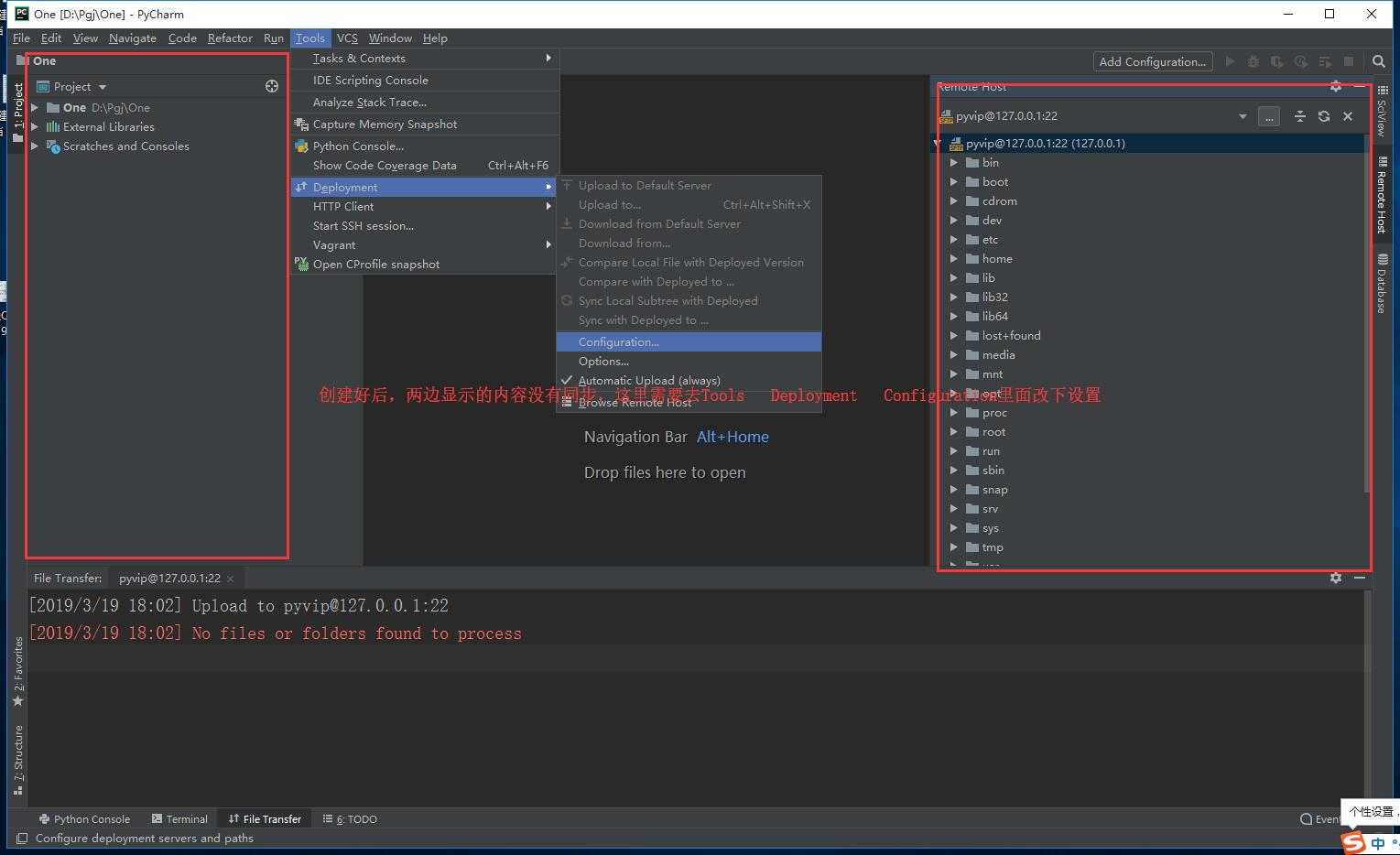Open the Vagrant submenu
Viewport: 1400px width, 855px height.
coord(424,244)
